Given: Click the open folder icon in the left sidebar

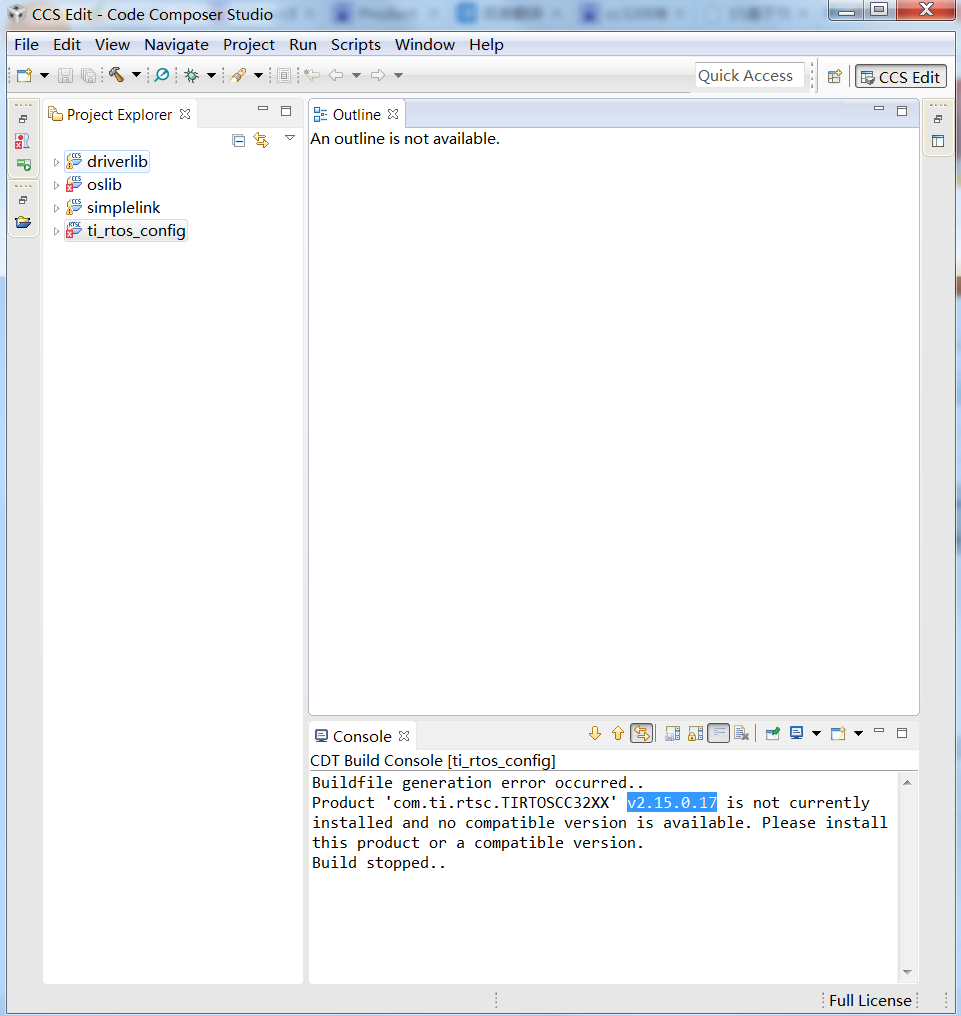Looking at the screenshot, I should (x=23, y=222).
